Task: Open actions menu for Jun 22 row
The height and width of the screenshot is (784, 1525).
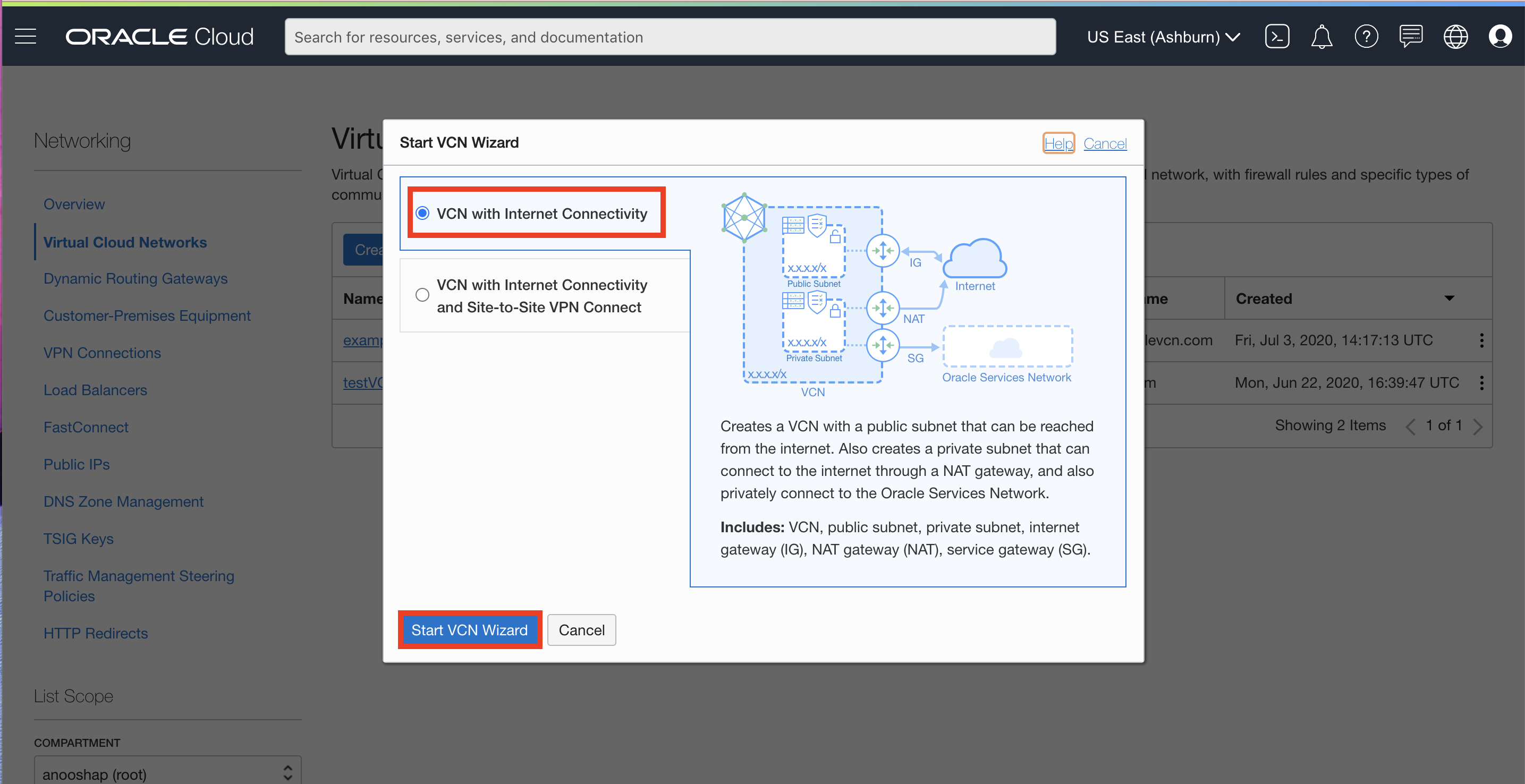Action: tap(1481, 383)
